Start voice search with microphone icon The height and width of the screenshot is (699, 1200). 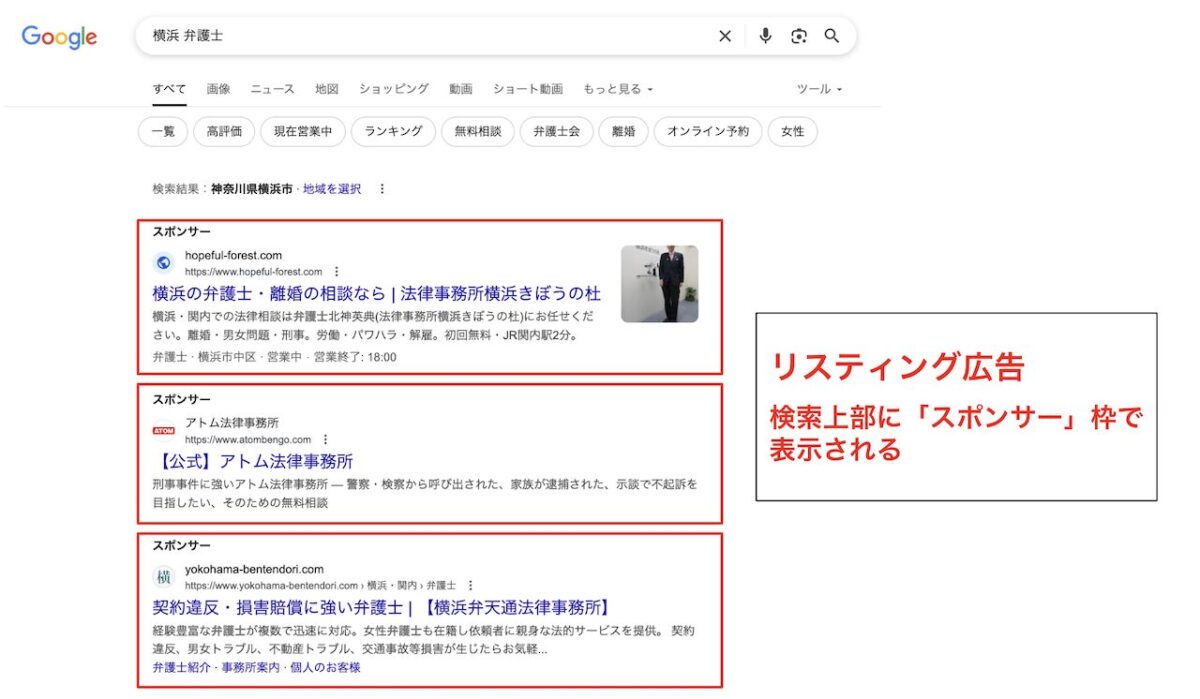pos(765,36)
